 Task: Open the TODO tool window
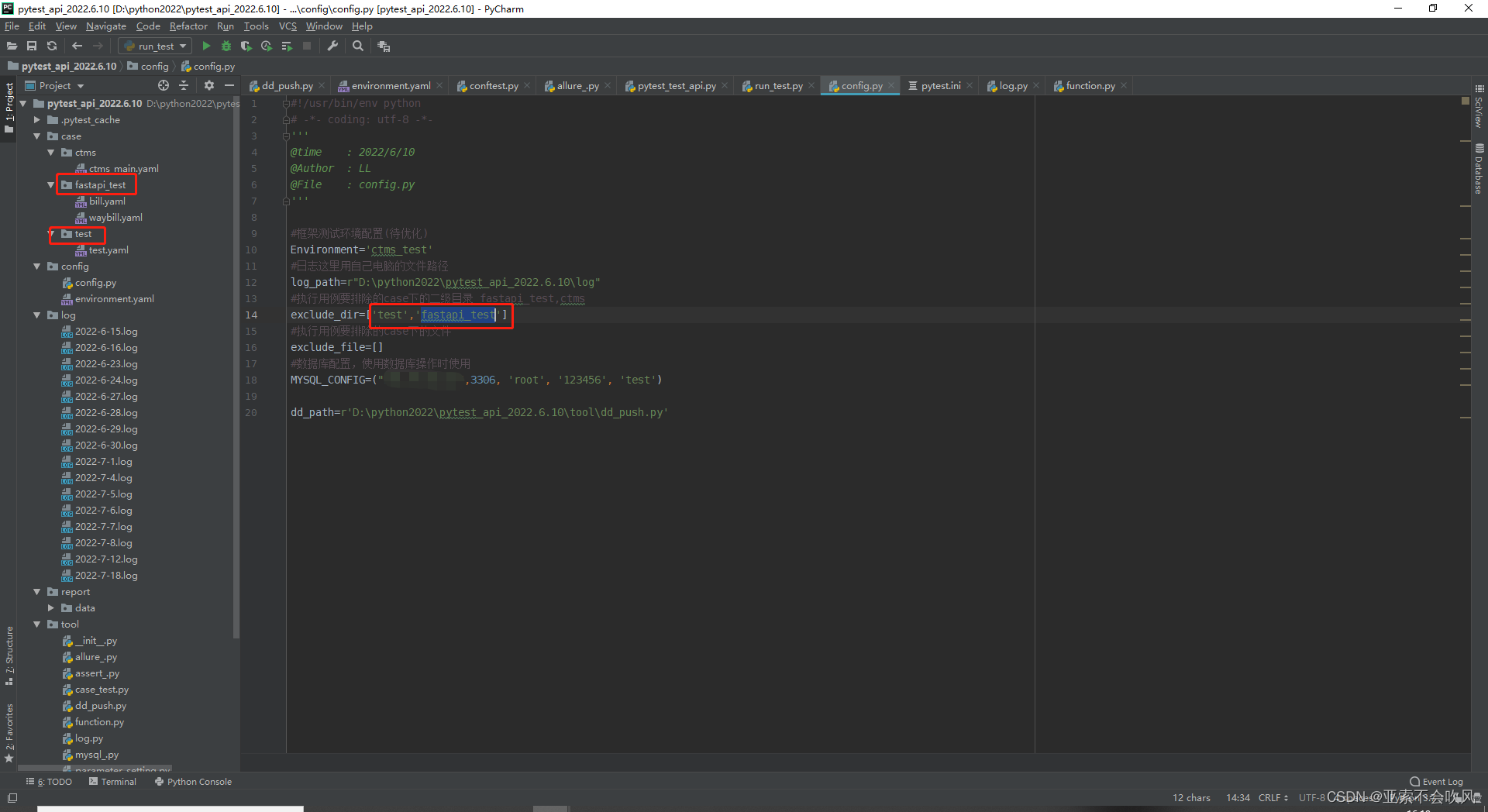coord(49,782)
